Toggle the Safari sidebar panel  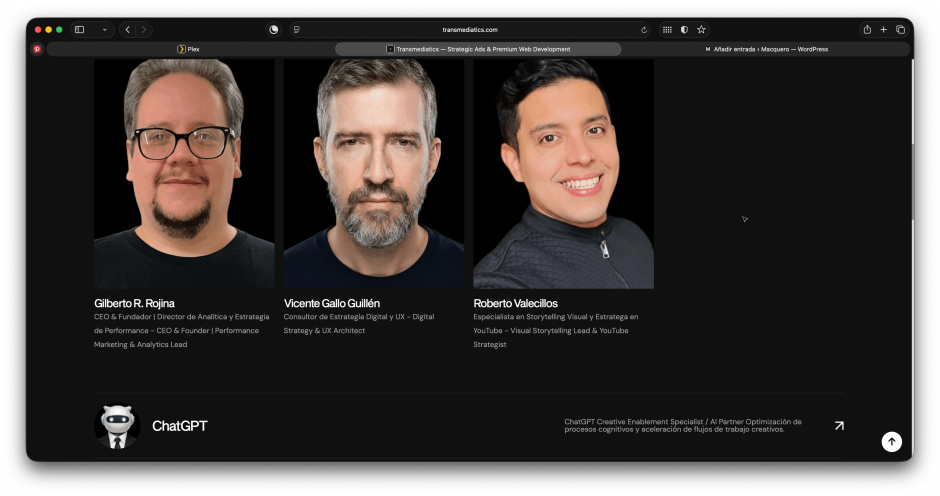point(80,30)
